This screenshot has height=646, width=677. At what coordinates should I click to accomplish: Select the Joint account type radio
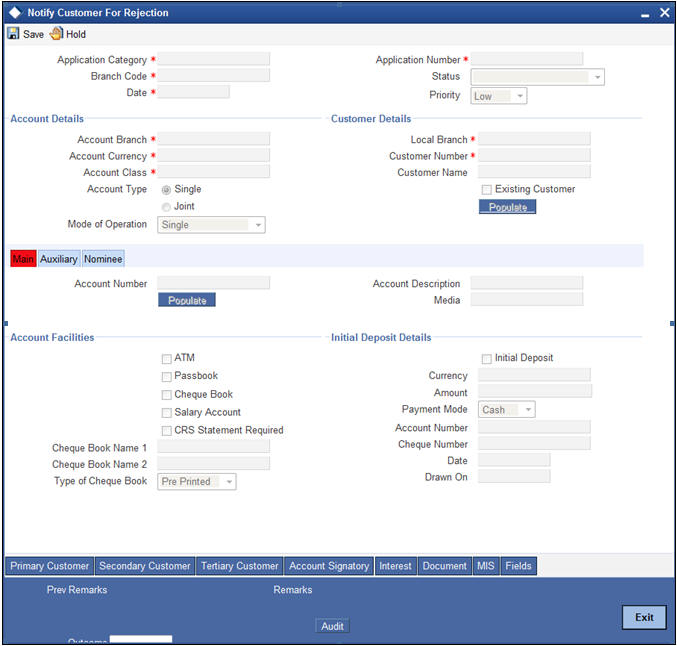pyautogui.click(x=166, y=207)
